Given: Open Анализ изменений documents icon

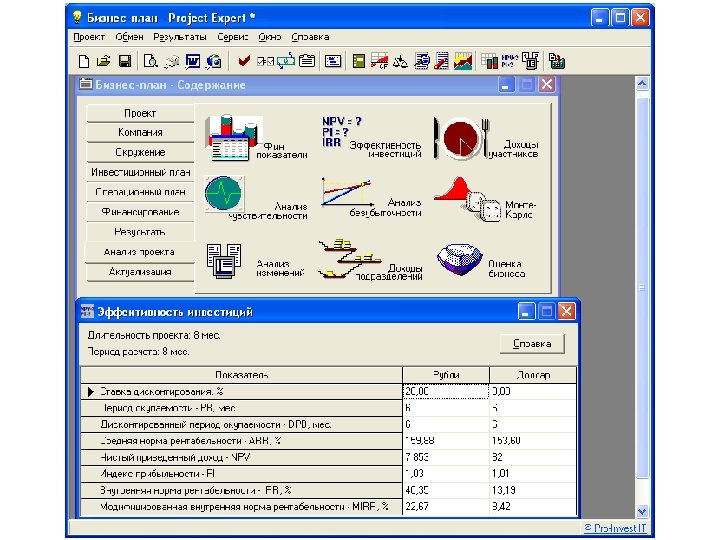Looking at the screenshot, I should (x=224, y=261).
